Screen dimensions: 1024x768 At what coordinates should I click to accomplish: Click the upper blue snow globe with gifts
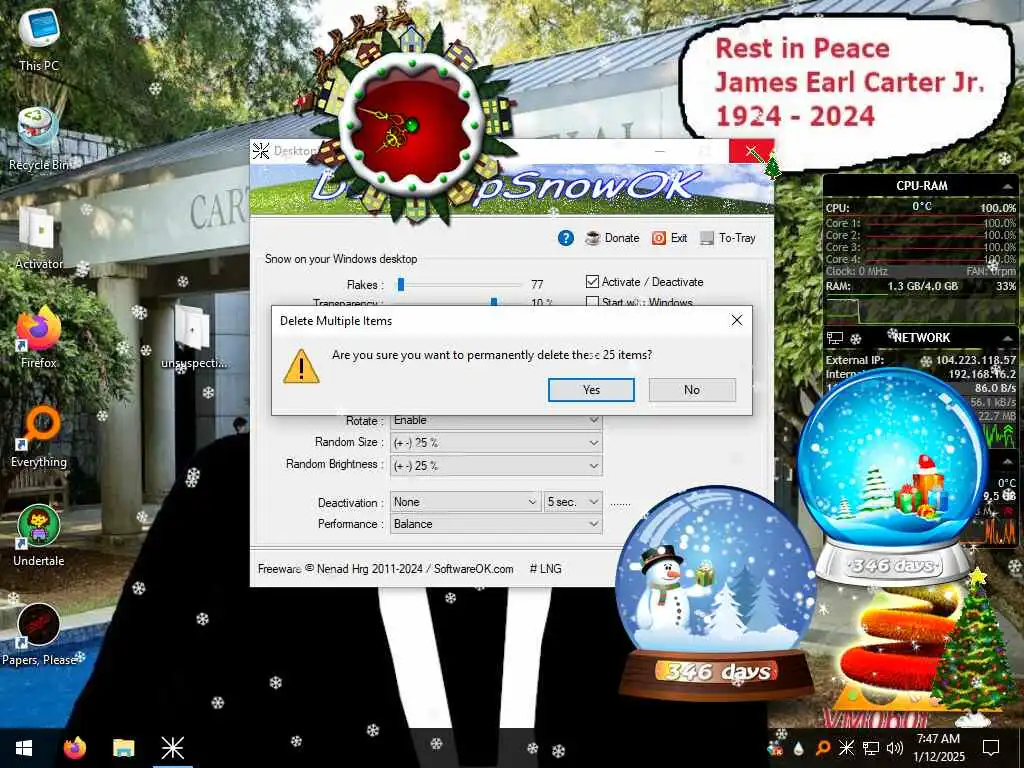pos(893,475)
